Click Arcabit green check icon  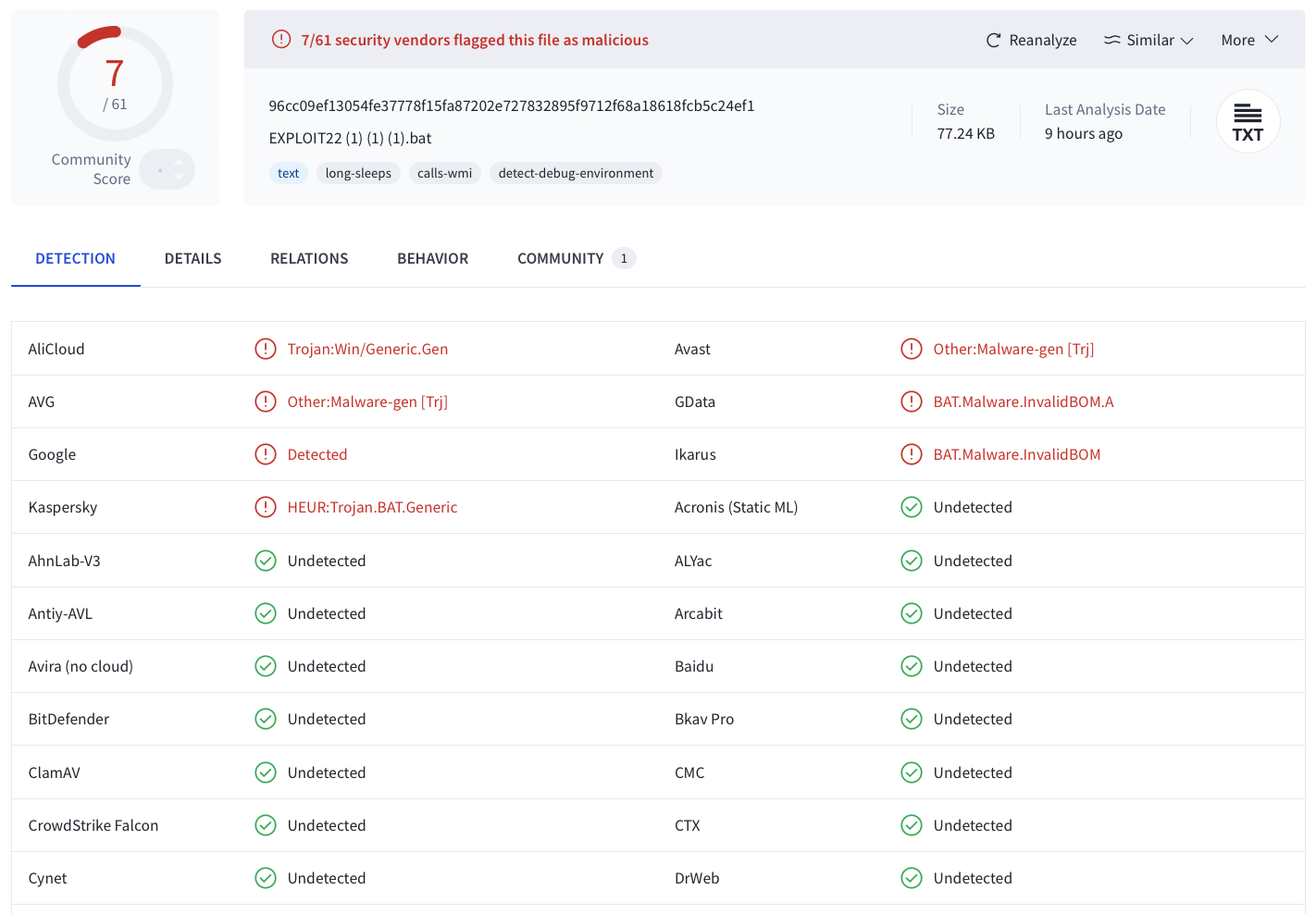pyautogui.click(x=912, y=613)
